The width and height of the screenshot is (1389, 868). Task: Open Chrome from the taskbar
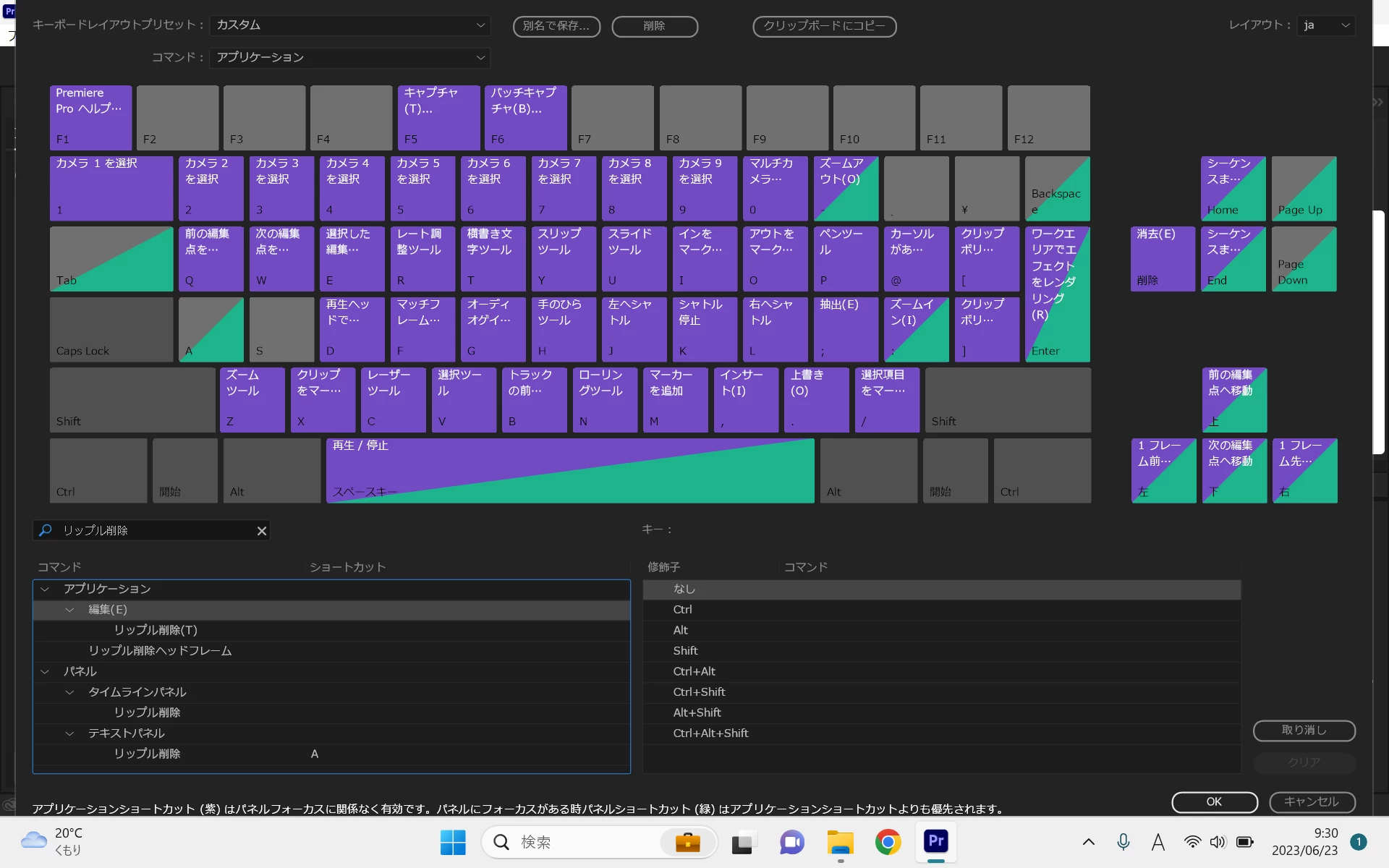(888, 842)
